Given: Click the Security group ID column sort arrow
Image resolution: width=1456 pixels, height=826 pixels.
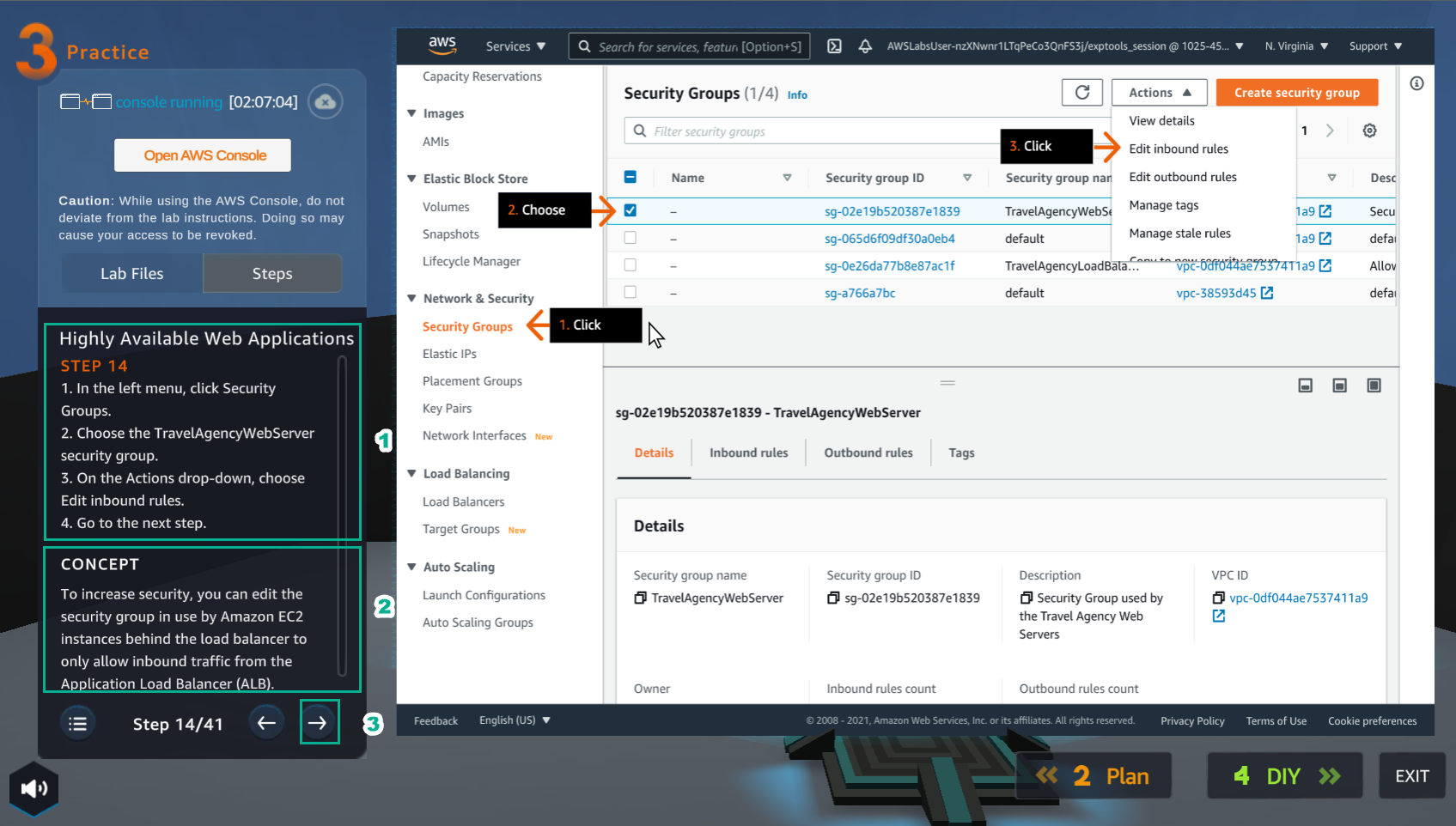Looking at the screenshot, I should click(967, 178).
